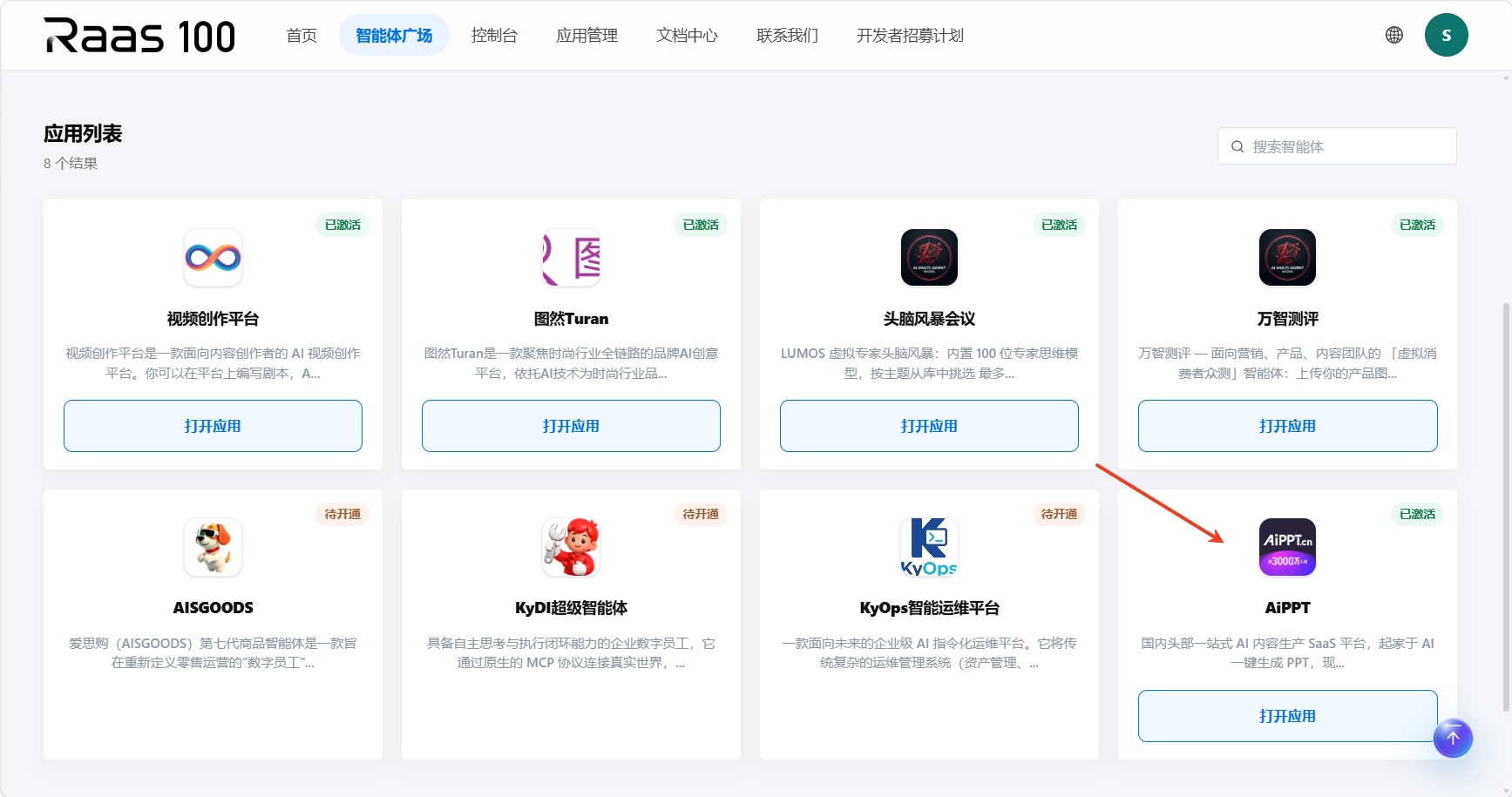Image resolution: width=1512 pixels, height=797 pixels.
Task: Click the 头脑风暴会议 card title
Action: (x=929, y=319)
